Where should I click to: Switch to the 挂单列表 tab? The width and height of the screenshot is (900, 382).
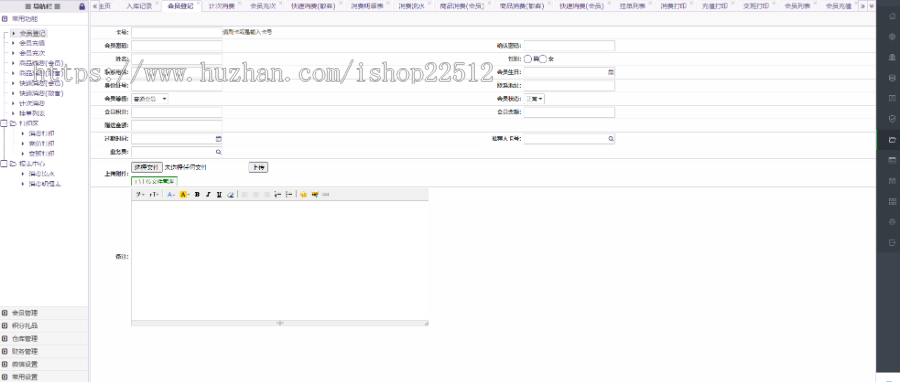(632, 6)
